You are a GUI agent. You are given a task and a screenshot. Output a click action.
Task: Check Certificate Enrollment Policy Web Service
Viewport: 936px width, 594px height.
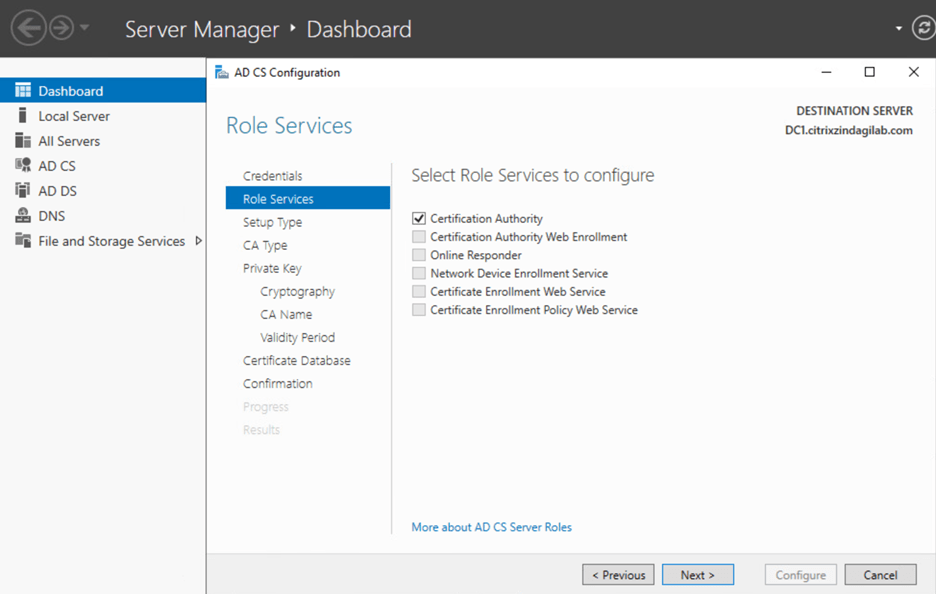[x=419, y=309]
